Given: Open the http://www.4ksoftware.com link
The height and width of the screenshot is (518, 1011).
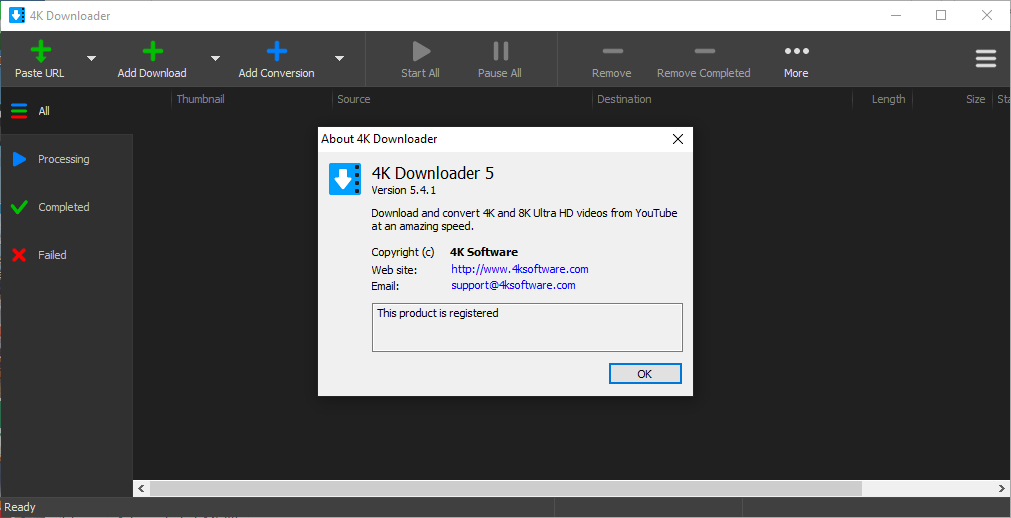Looking at the screenshot, I should (520, 269).
